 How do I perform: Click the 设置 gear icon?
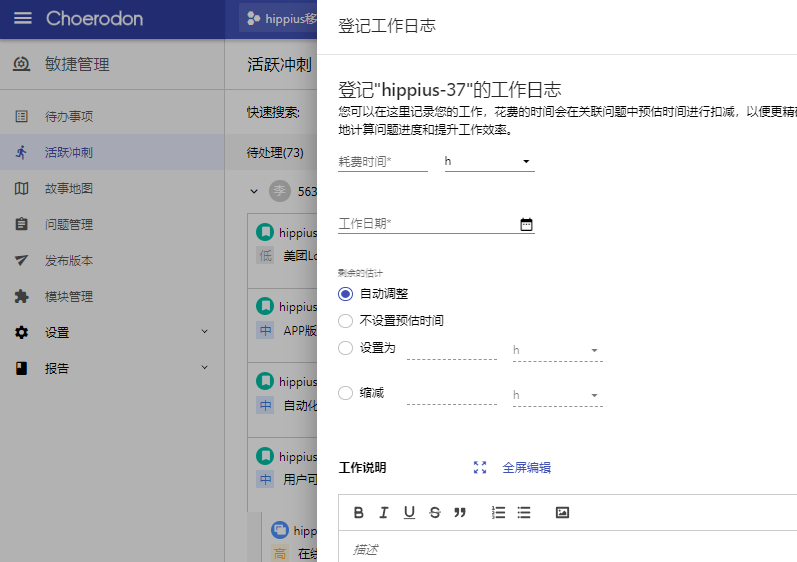[x=21, y=332]
